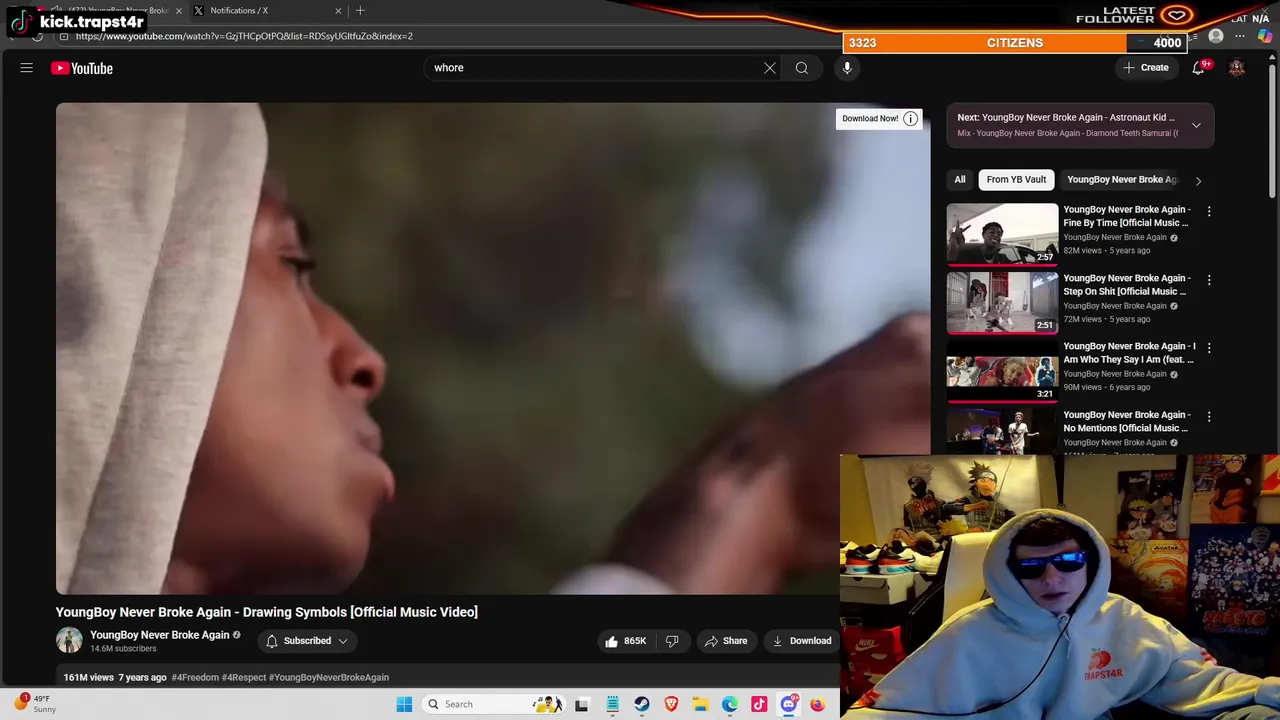Screen dimensions: 1280x720
Task: Open the info icon beside Download Now
Action: pos(910,119)
